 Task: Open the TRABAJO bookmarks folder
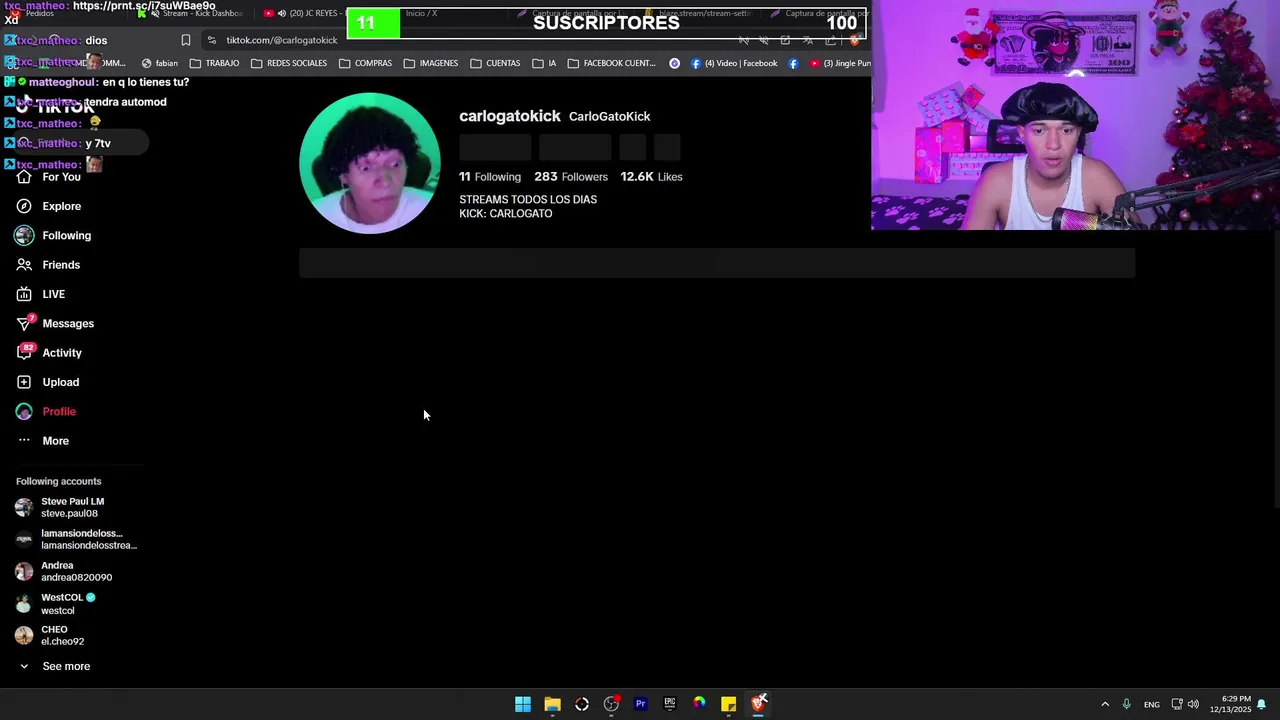[214, 63]
